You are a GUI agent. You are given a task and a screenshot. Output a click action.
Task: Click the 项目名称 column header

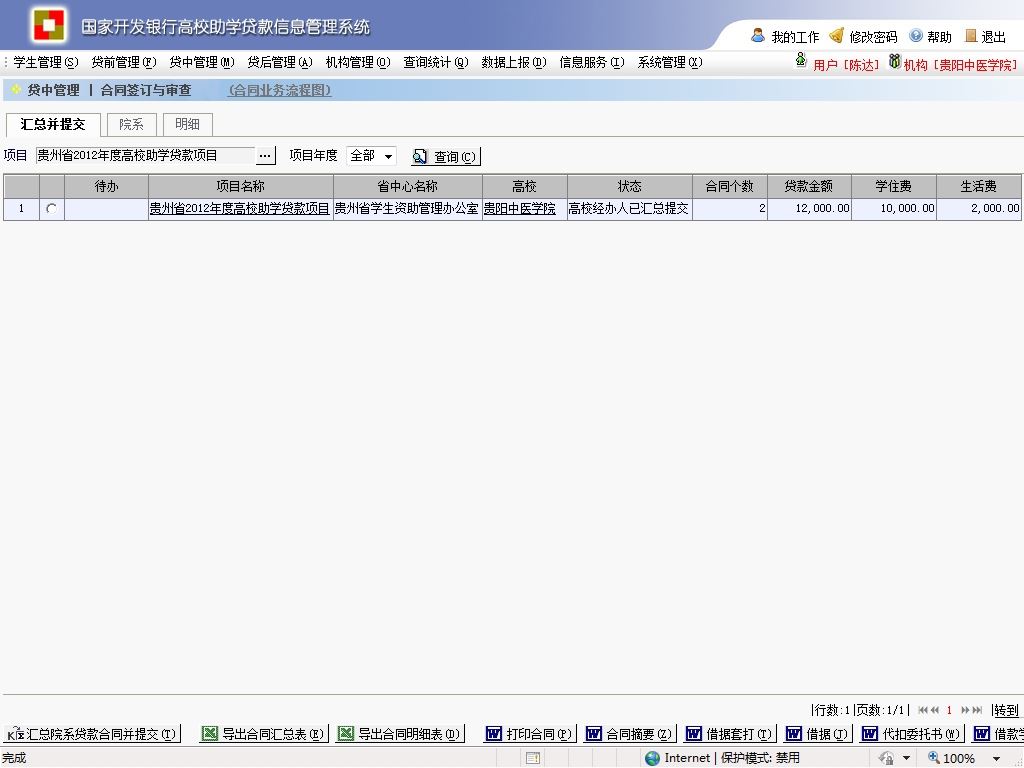(240, 186)
